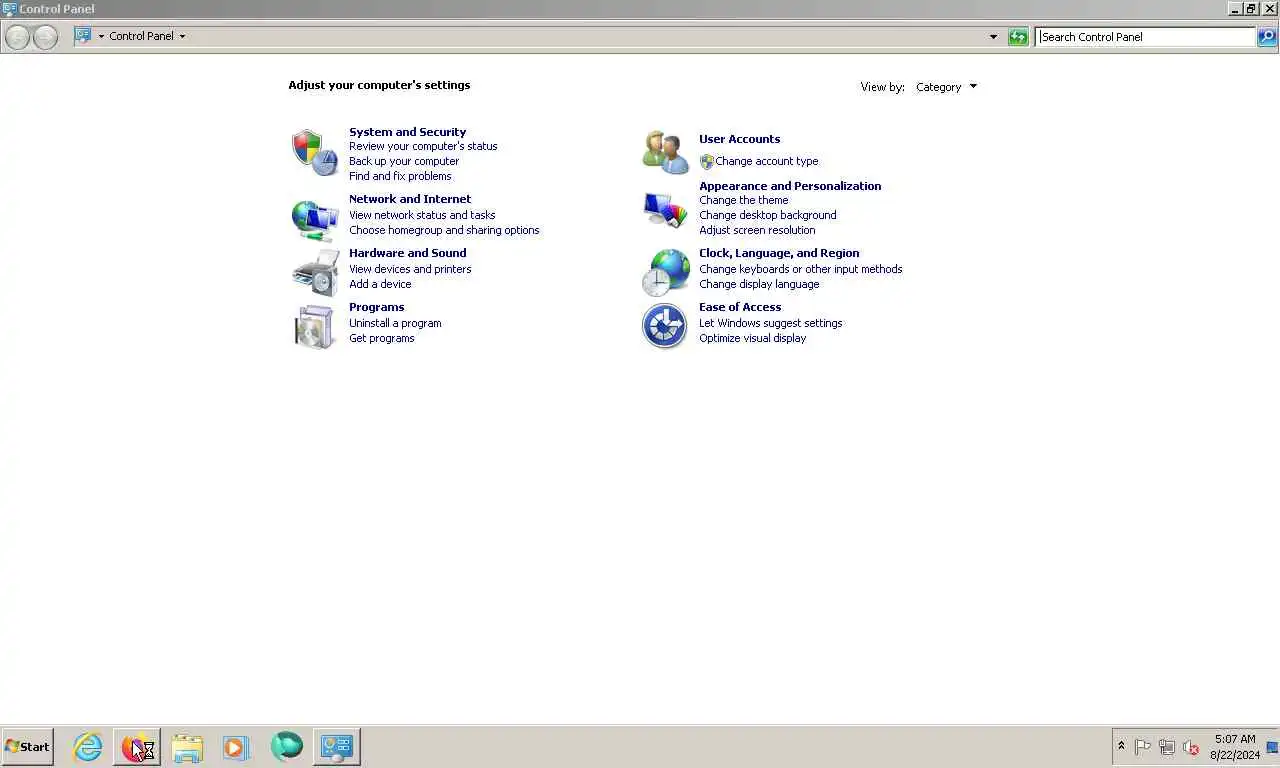Click the Show desktop button at the taskbar end
The height and width of the screenshot is (768, 1280).
1273,747
